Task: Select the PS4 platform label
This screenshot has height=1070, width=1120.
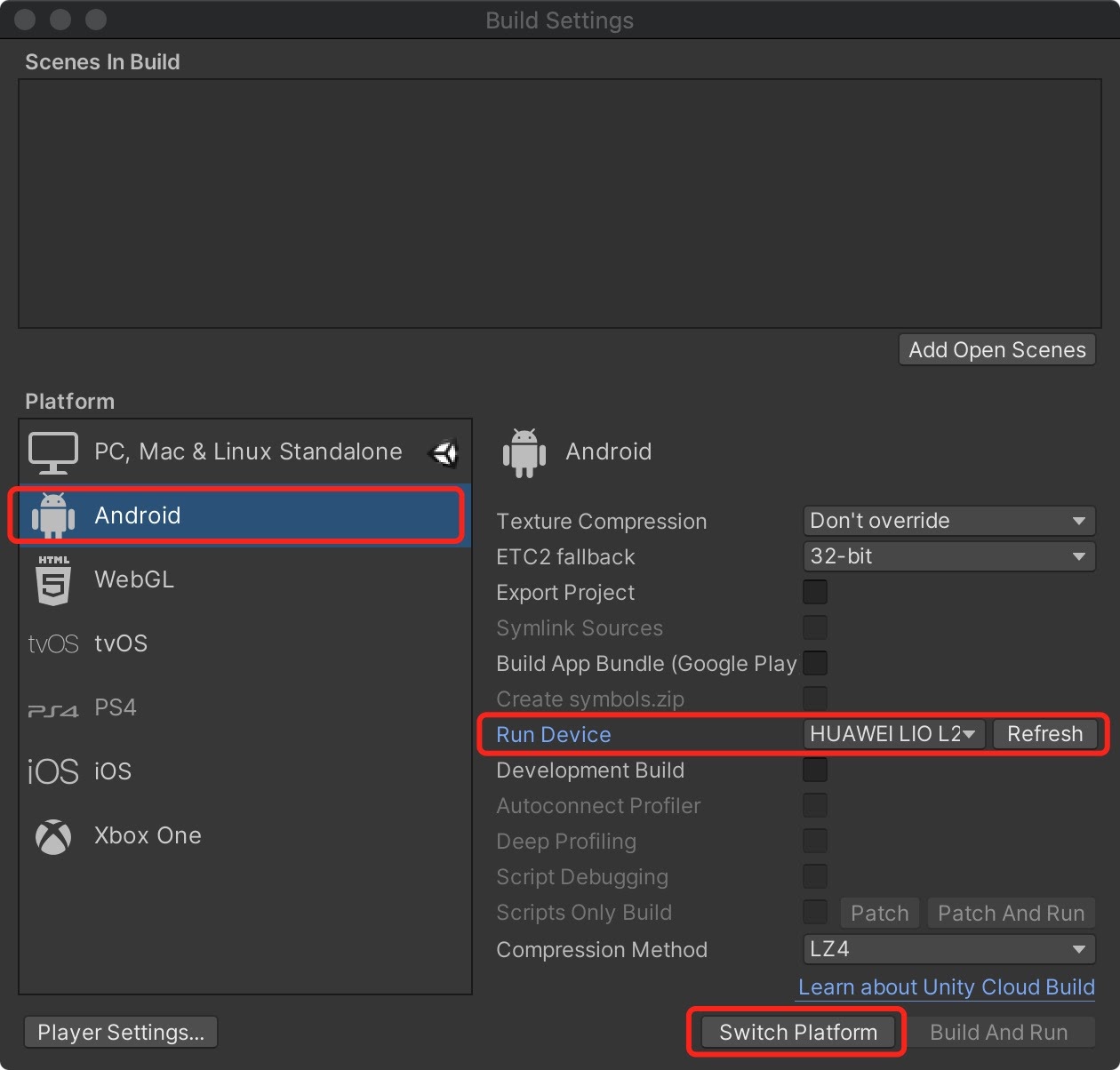Action: pos(116,707)
